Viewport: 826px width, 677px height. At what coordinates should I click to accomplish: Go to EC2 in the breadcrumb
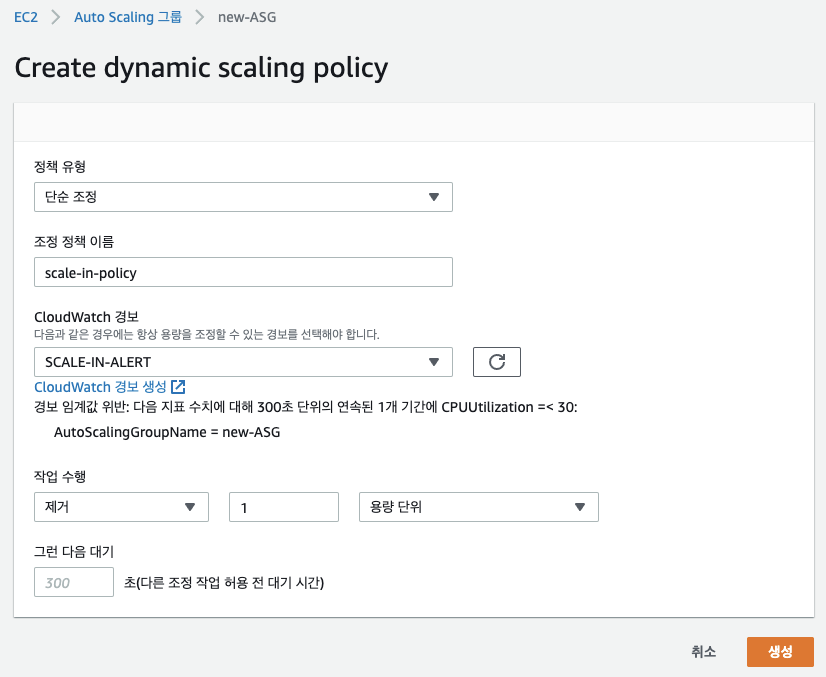(x=26, y=17)
